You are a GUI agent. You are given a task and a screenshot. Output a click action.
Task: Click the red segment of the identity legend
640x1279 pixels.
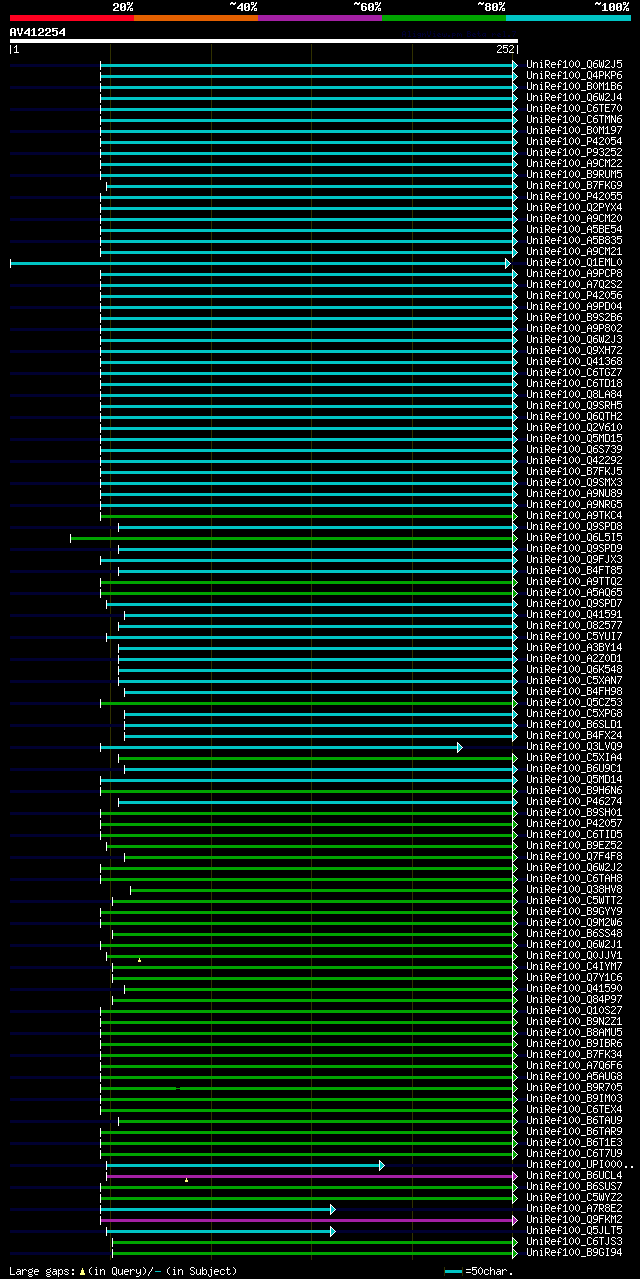click(x=72, y=18)
